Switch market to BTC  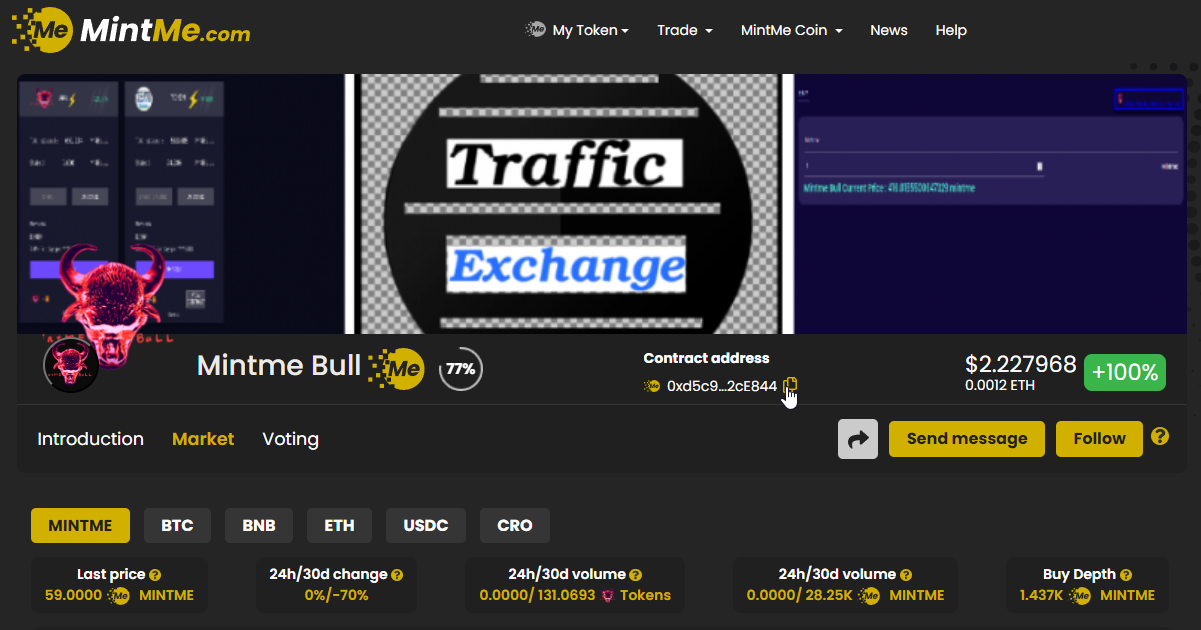point(177,525)
